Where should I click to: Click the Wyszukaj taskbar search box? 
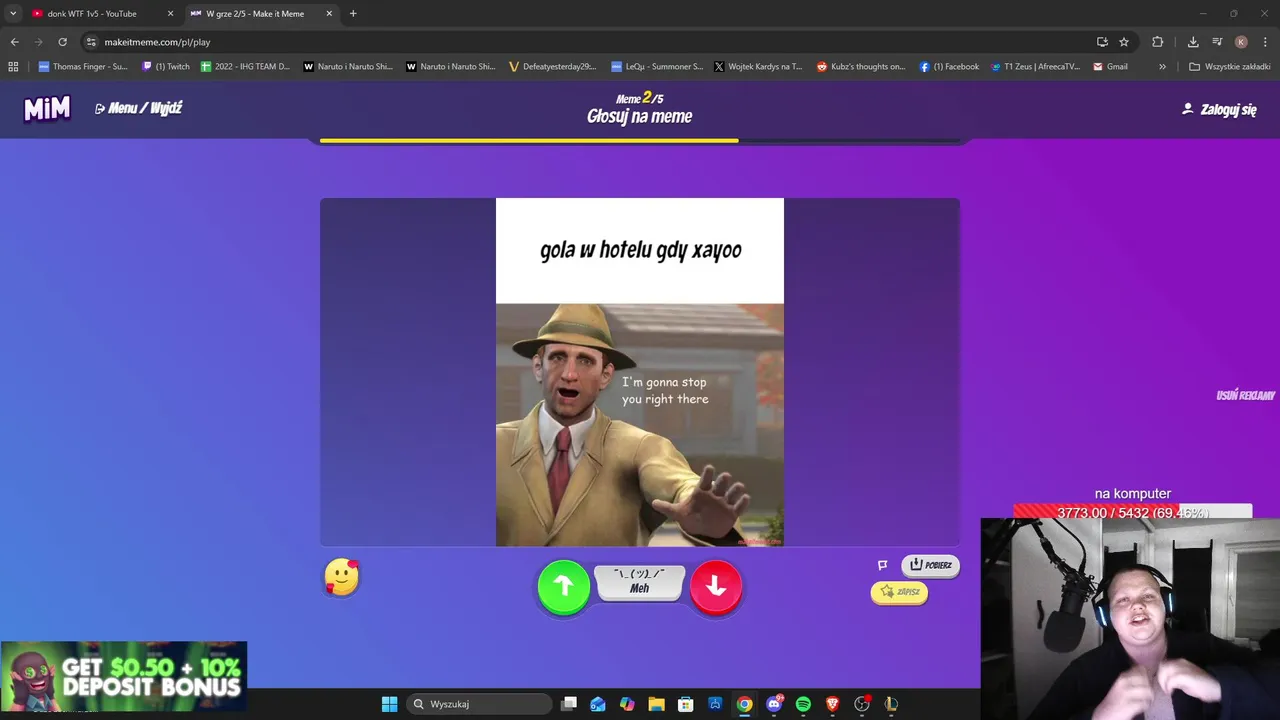pyautogui.click(x=479, y=704)
